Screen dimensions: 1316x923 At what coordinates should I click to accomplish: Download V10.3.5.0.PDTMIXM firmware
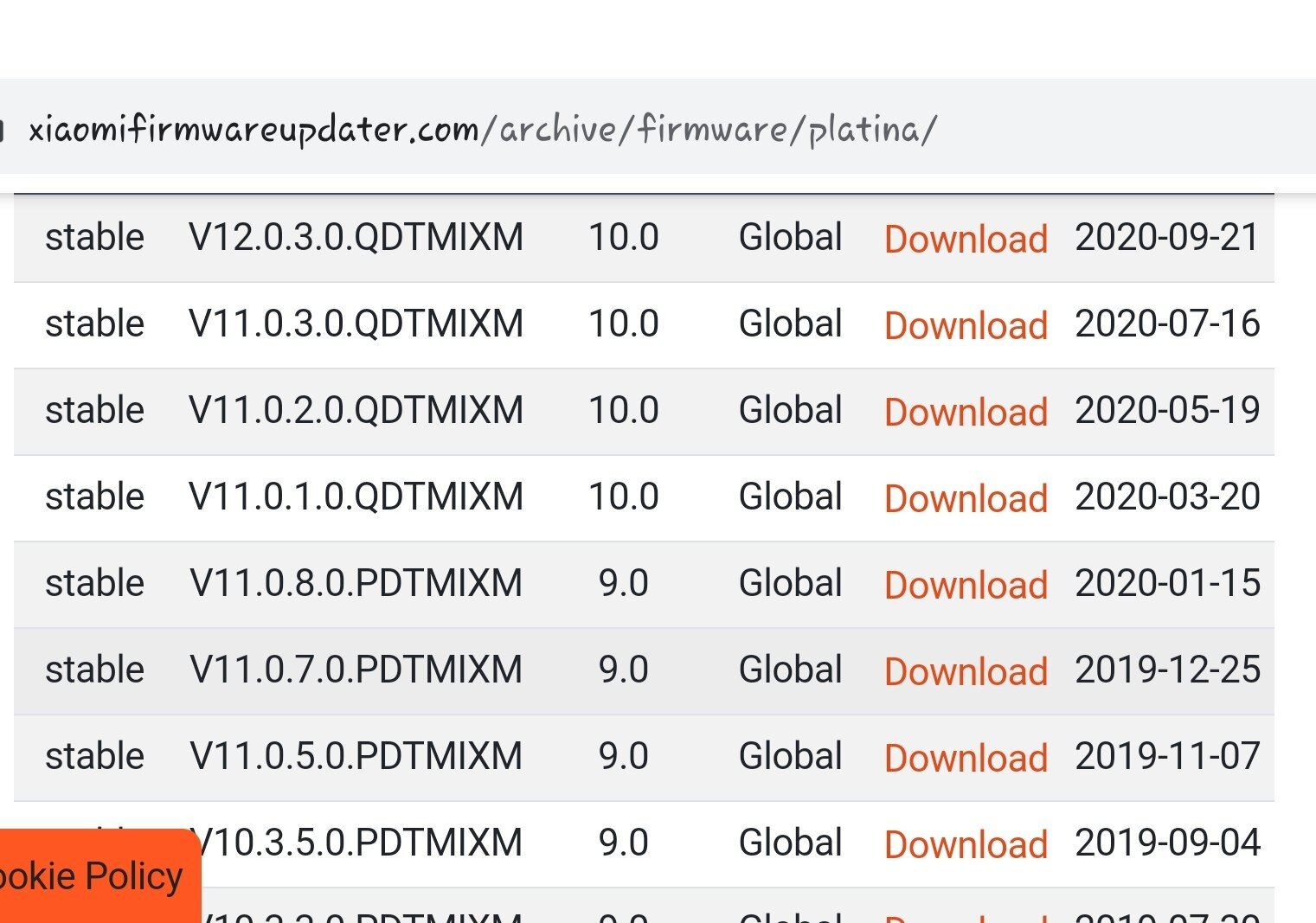pos(966,844)
